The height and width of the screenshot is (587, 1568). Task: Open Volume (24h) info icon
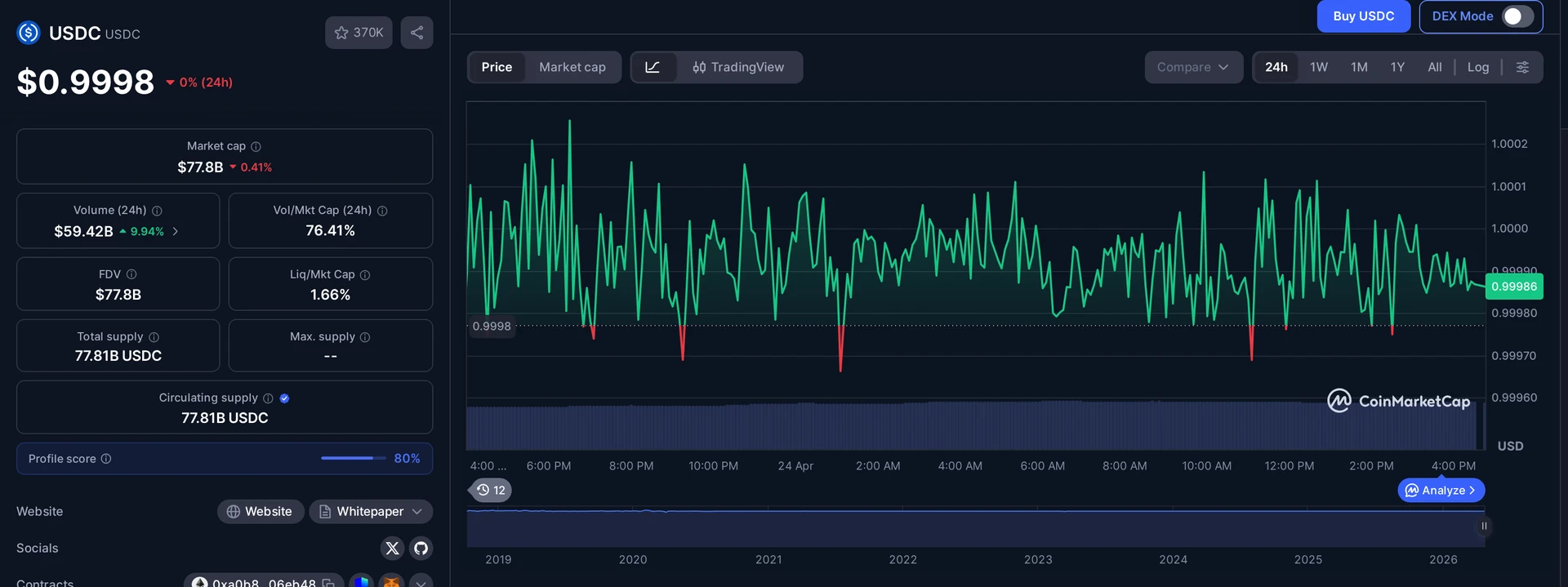point(157,211)
